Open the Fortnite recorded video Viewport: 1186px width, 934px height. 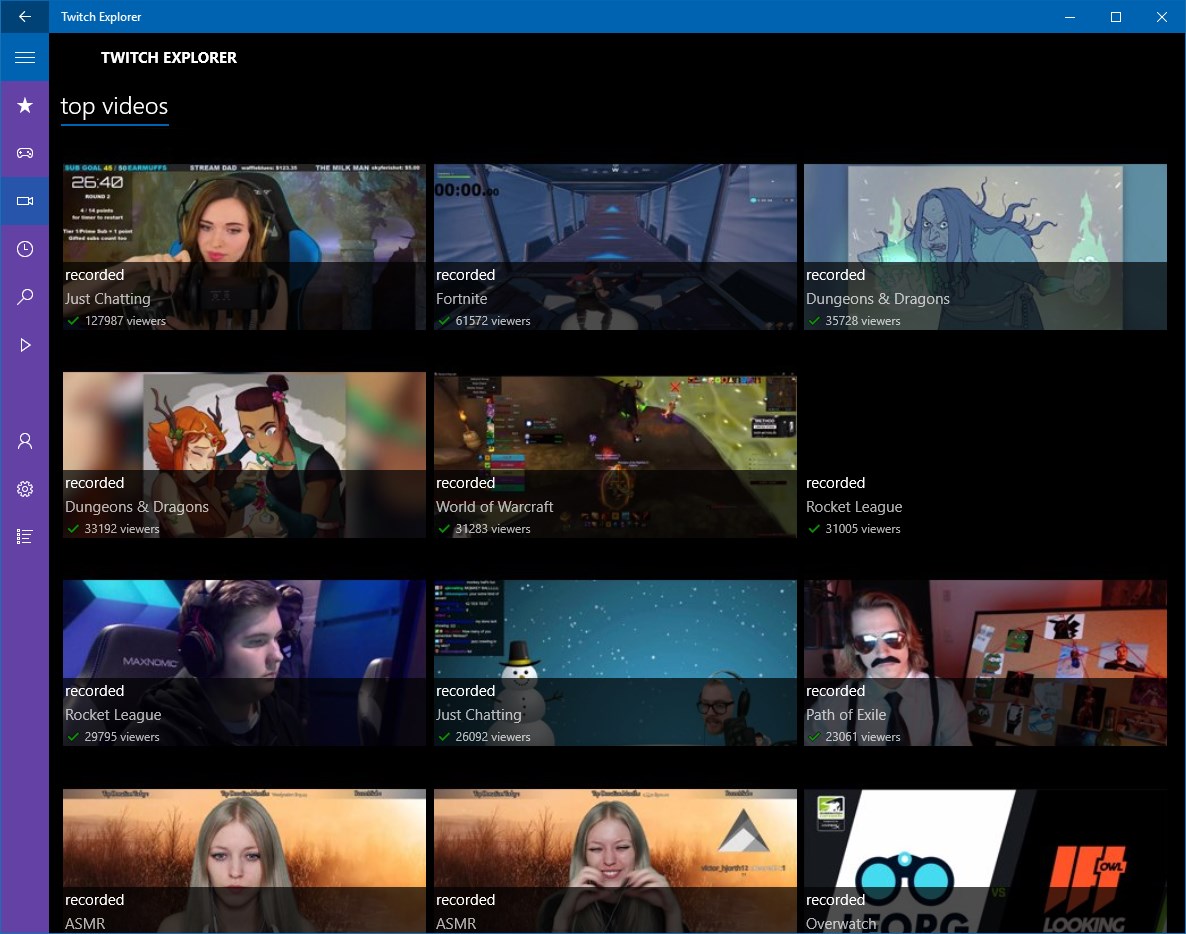click(615, 247)
